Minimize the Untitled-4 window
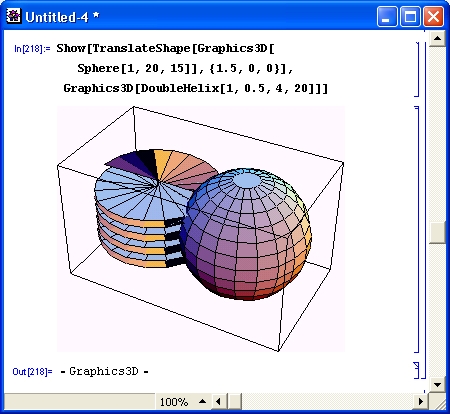 (387, 16)
